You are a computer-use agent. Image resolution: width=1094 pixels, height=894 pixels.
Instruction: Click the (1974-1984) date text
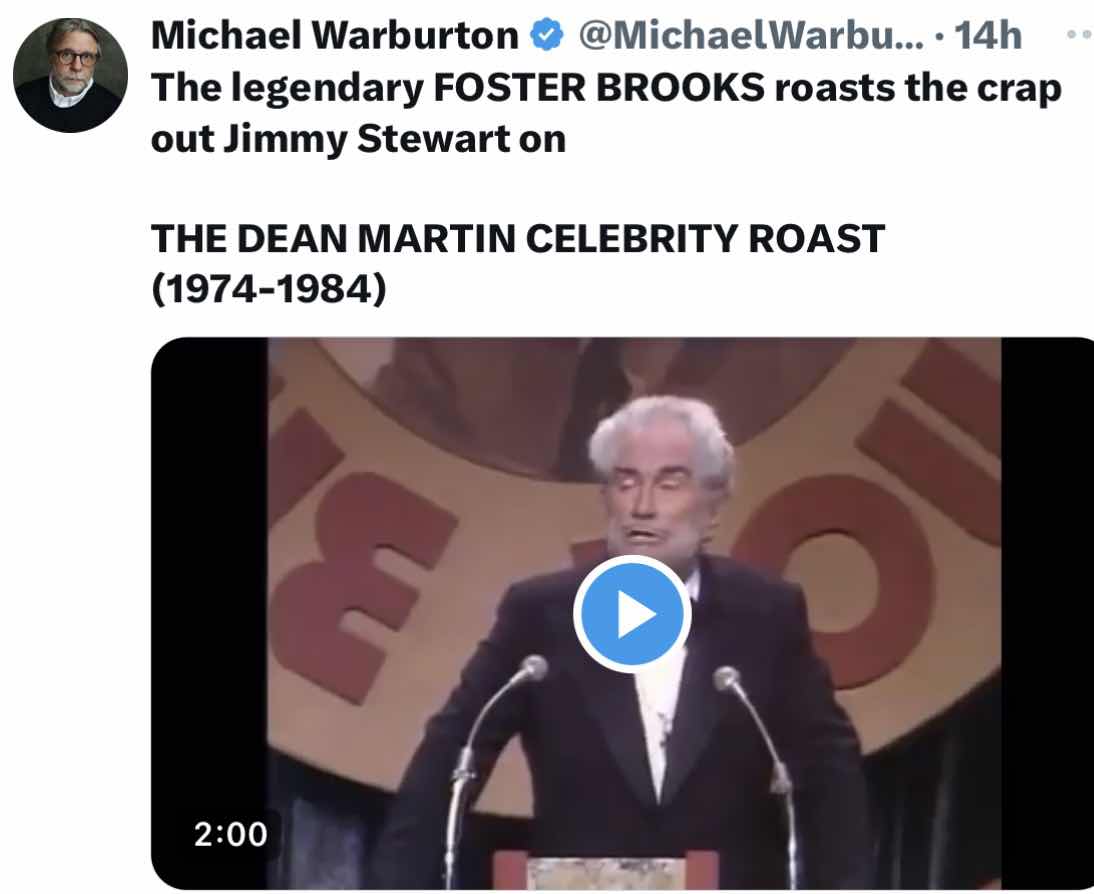[x=269, y=289]
